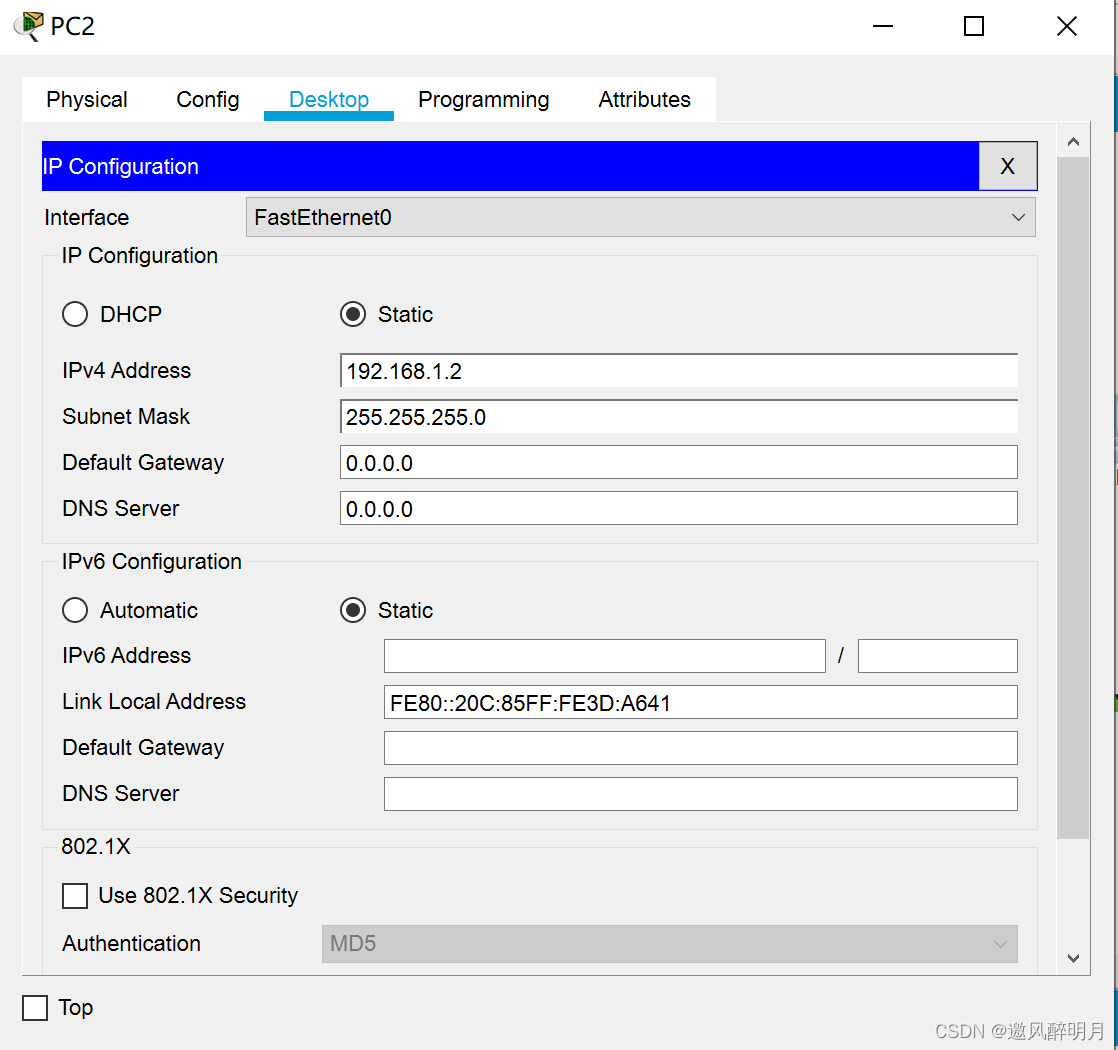Image resolution: width=1118 pixels, height=1050 pixels.
Task: Open the Attributes tab
Action: 644,99
